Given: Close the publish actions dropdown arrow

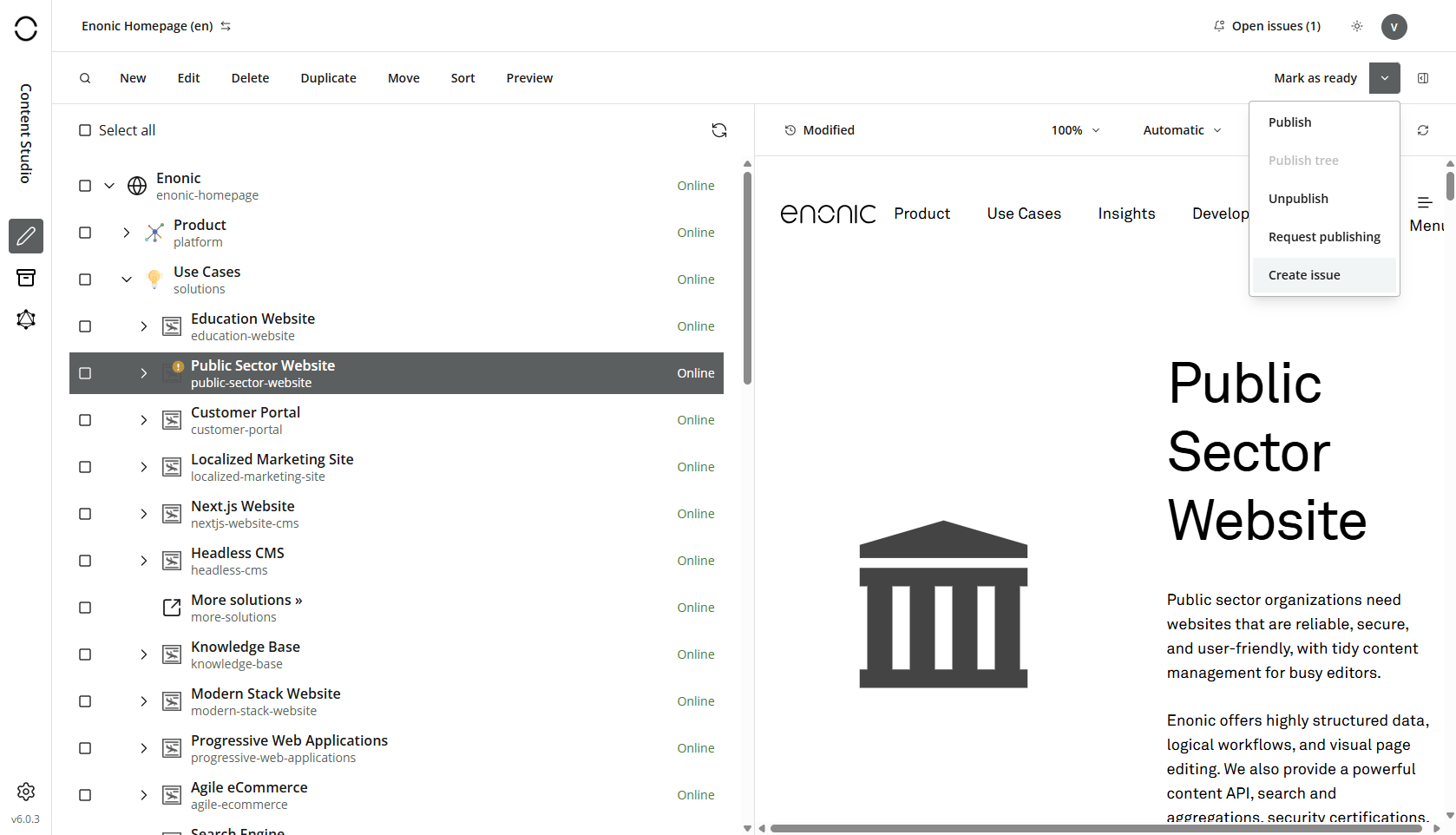Looking at the screenshot, I should (1385, 78).
